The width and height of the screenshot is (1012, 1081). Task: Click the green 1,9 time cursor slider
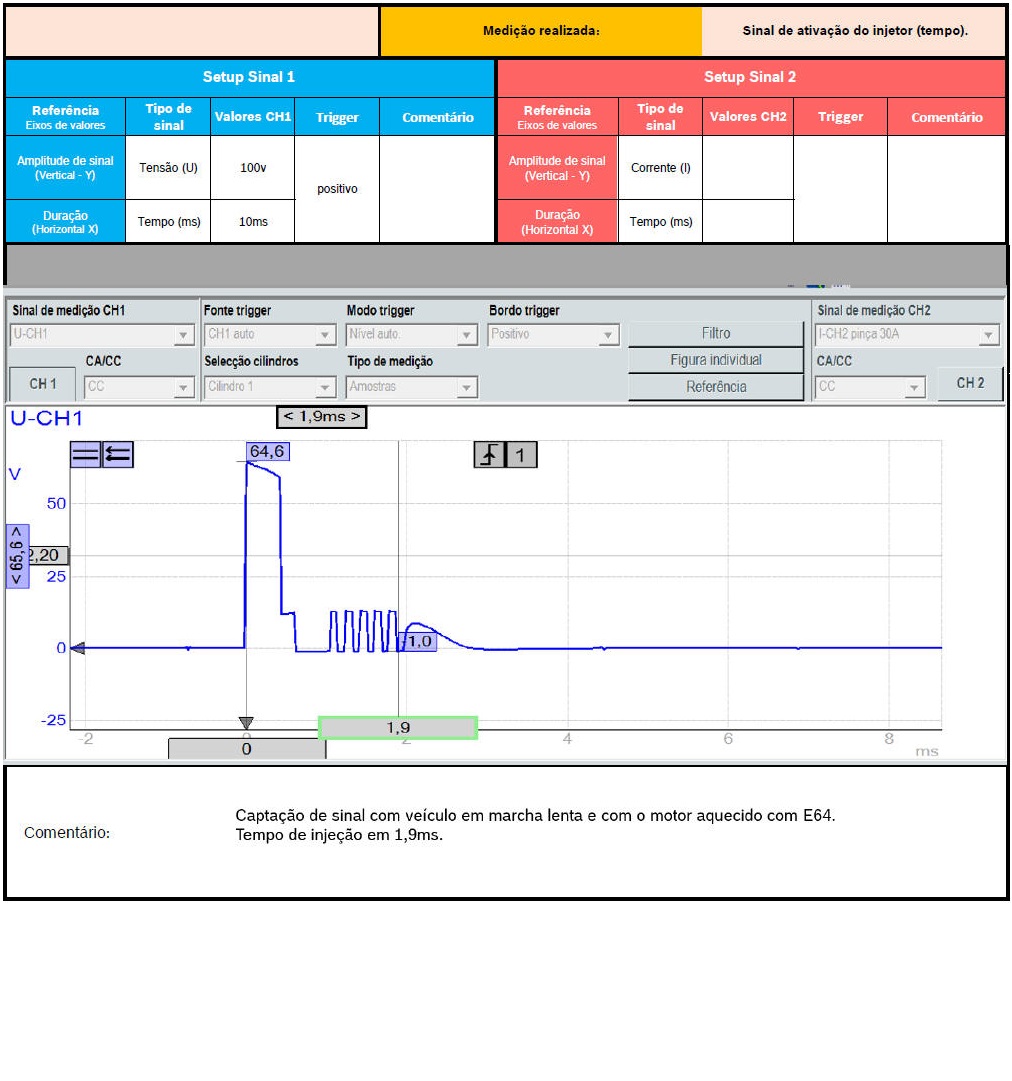click(398, 728)
